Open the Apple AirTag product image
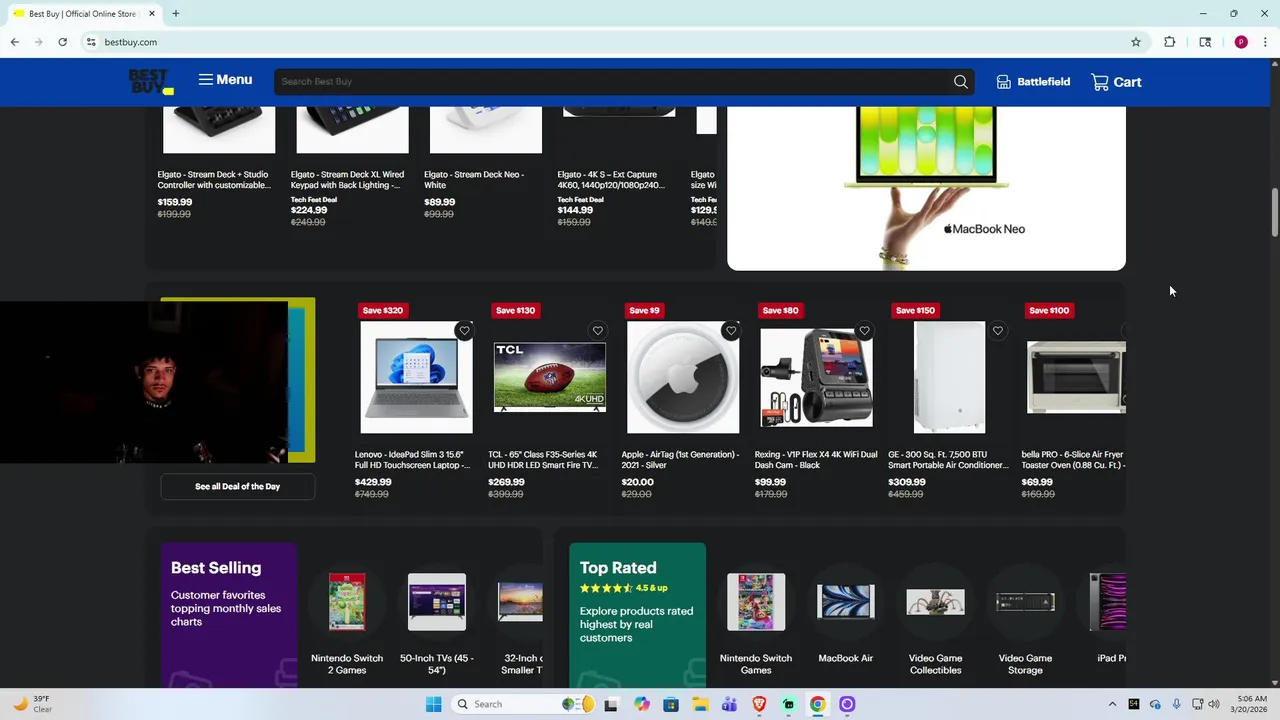The image size is (1280, 720). [x=683, y=377]
